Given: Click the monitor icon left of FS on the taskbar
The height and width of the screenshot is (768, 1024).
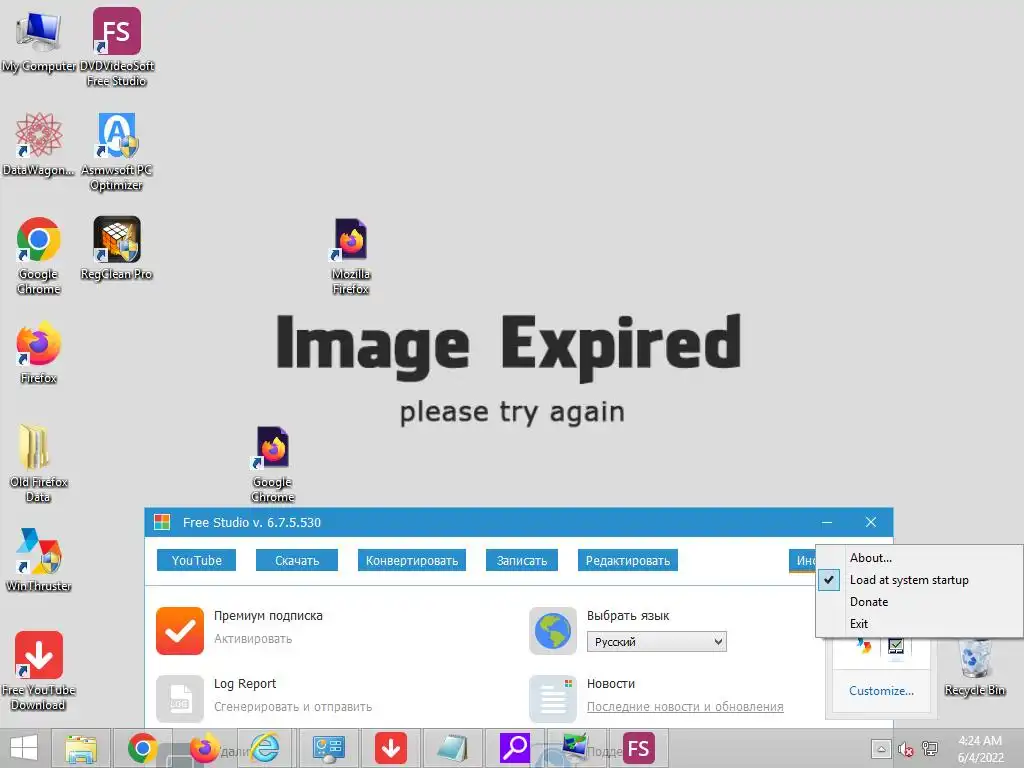Looking at the screenshot, I should tap(575, 746).
